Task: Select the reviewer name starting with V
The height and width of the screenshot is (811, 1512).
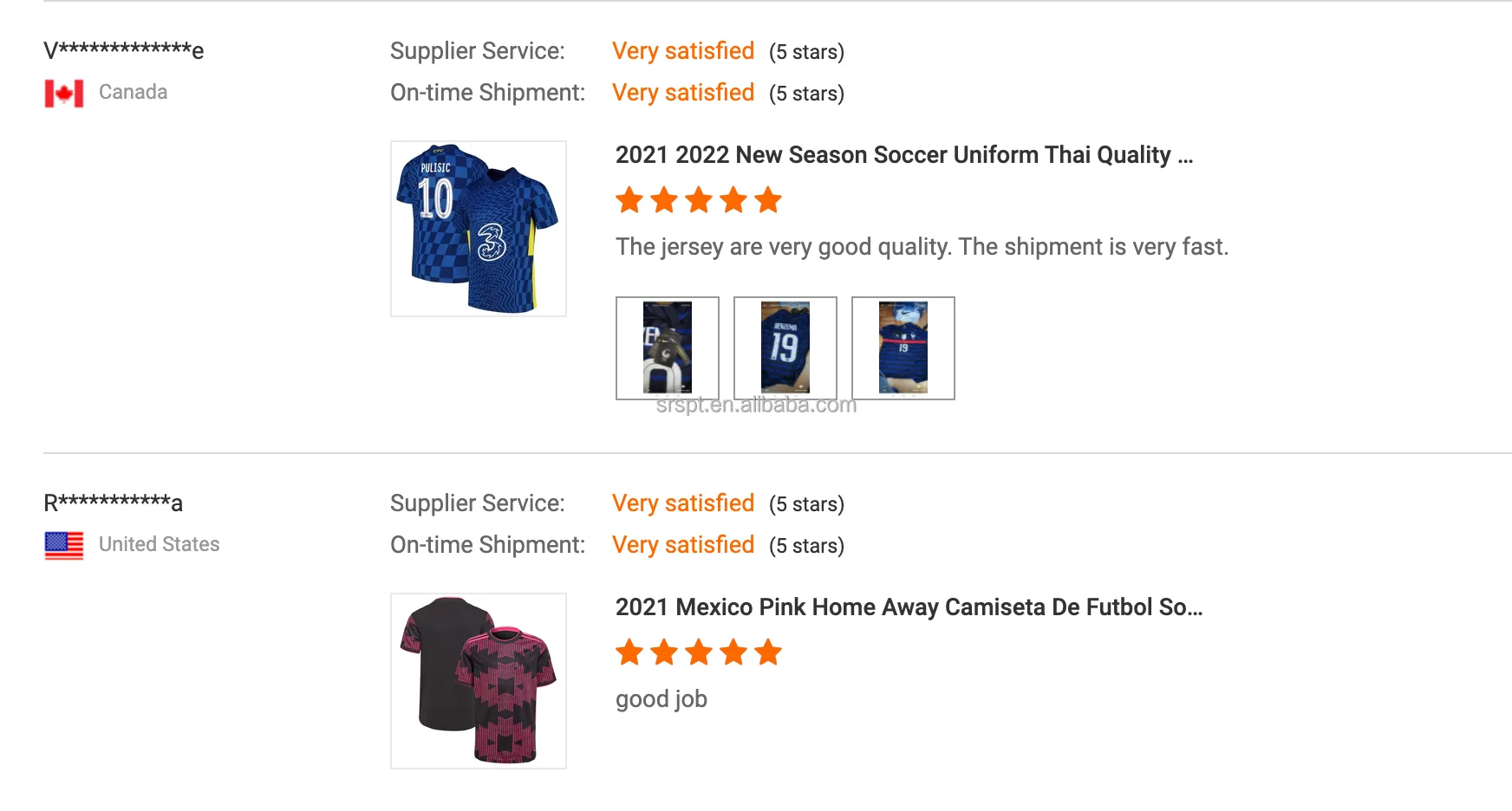Action: point(124,50)
